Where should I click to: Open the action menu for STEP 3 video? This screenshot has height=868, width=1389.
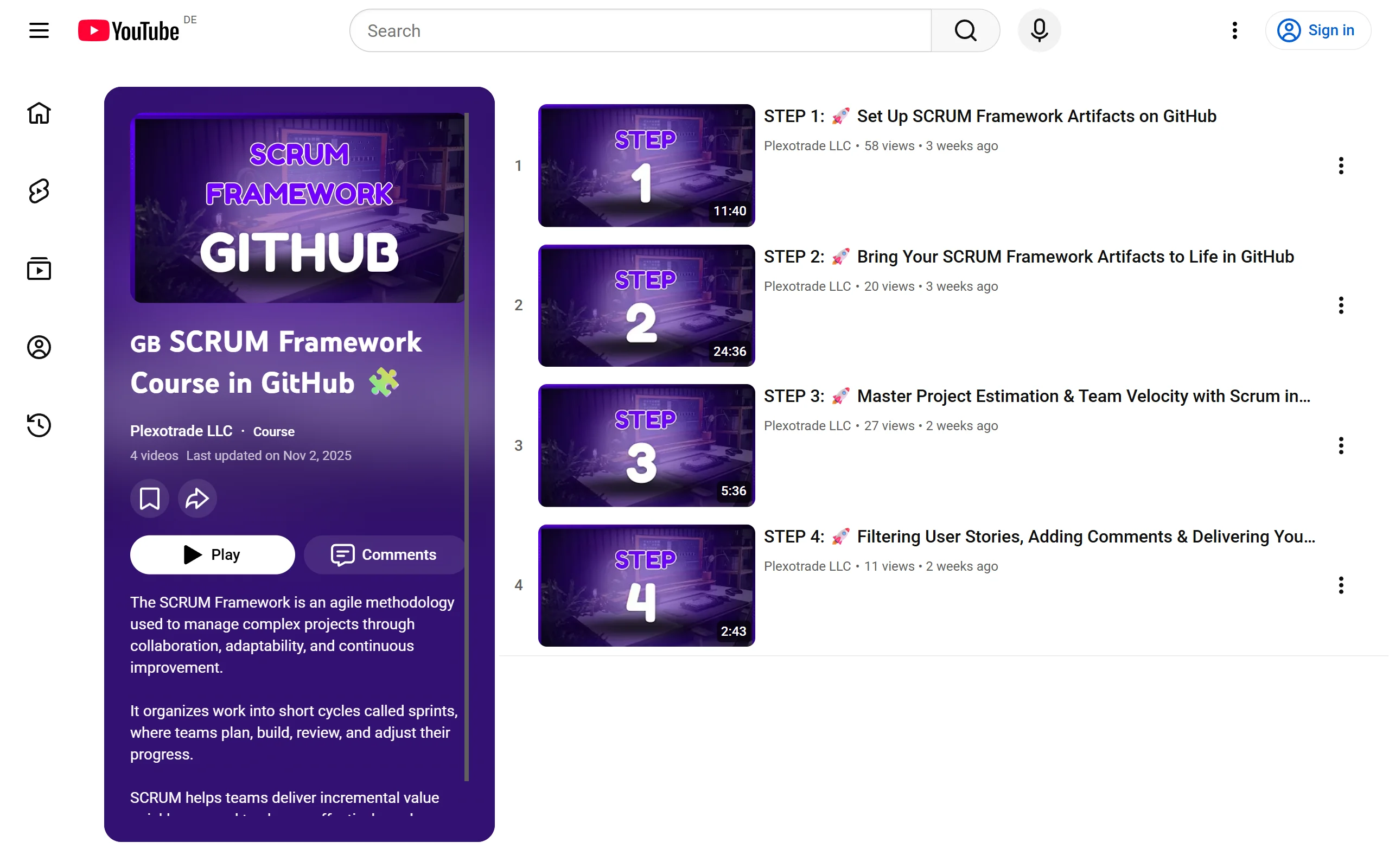pyautogui.click(x=1341, y=445)
